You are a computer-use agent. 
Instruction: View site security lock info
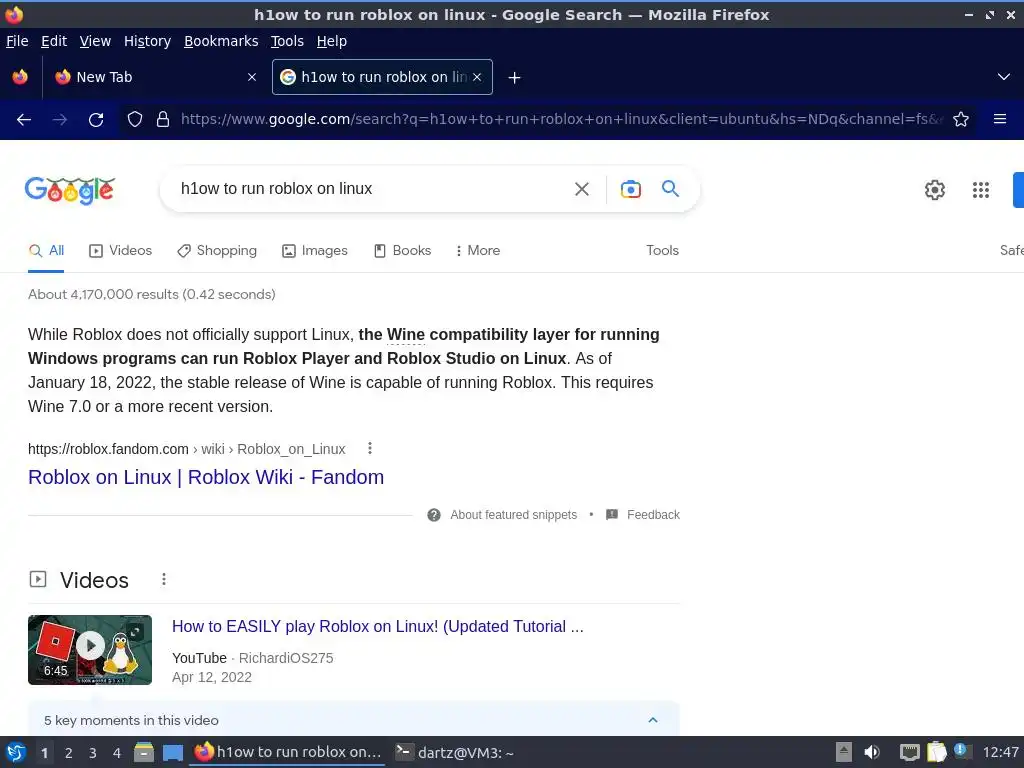pos(163,120)
